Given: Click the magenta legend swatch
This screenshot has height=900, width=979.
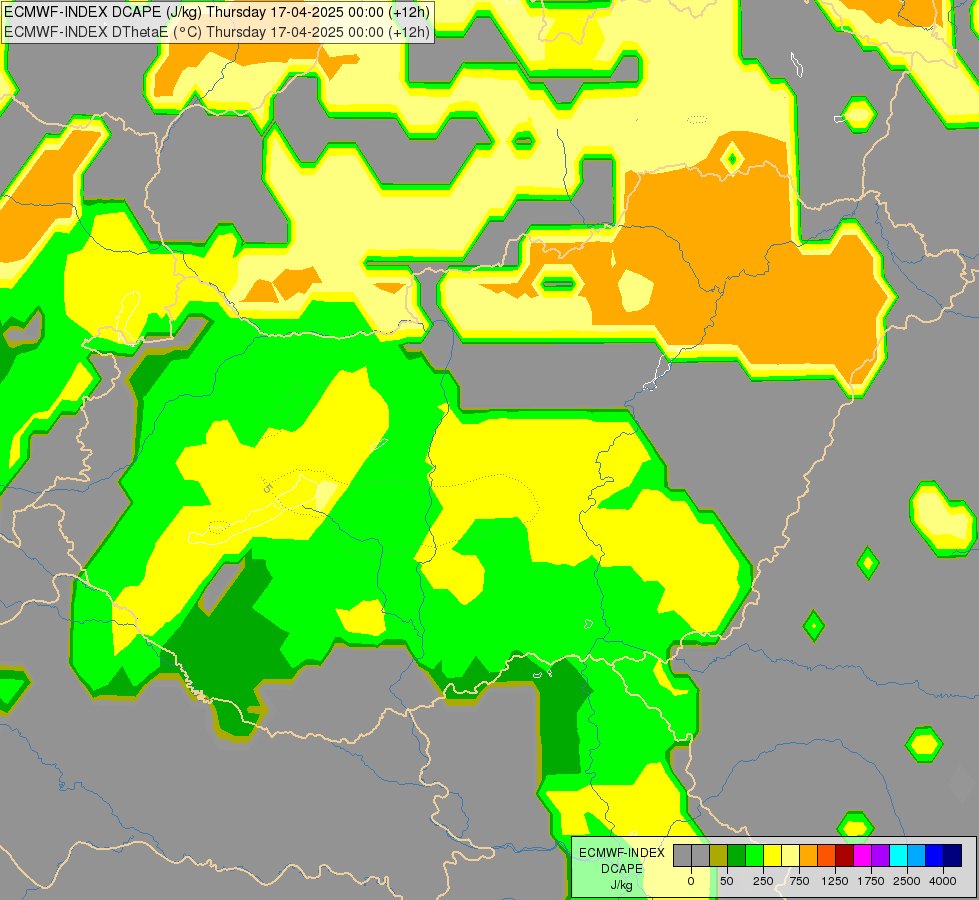Looking at the screenshot, I should pyautogui.click(x=862, y=855).
